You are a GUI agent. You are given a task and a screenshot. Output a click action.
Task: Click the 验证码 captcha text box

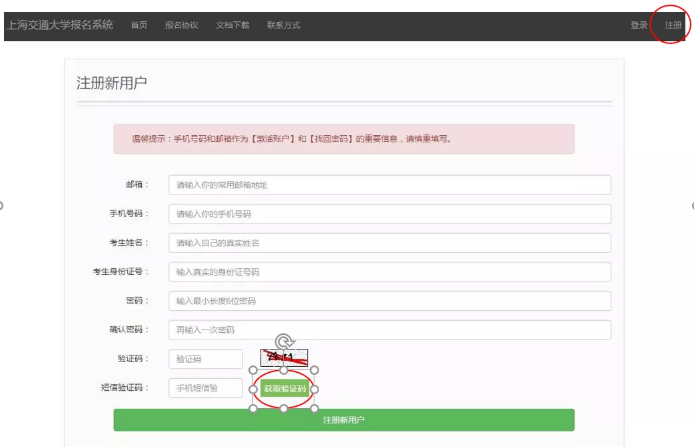click(x=206, y=359)
